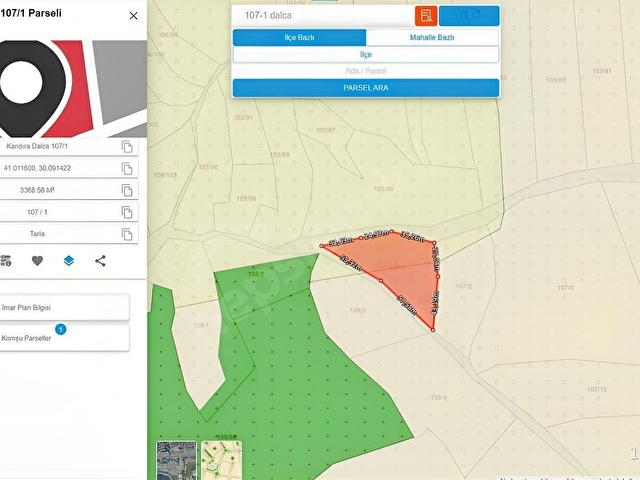Open the parcel details list icon
This screenshot has height=480, width=640.
point(6,260)
